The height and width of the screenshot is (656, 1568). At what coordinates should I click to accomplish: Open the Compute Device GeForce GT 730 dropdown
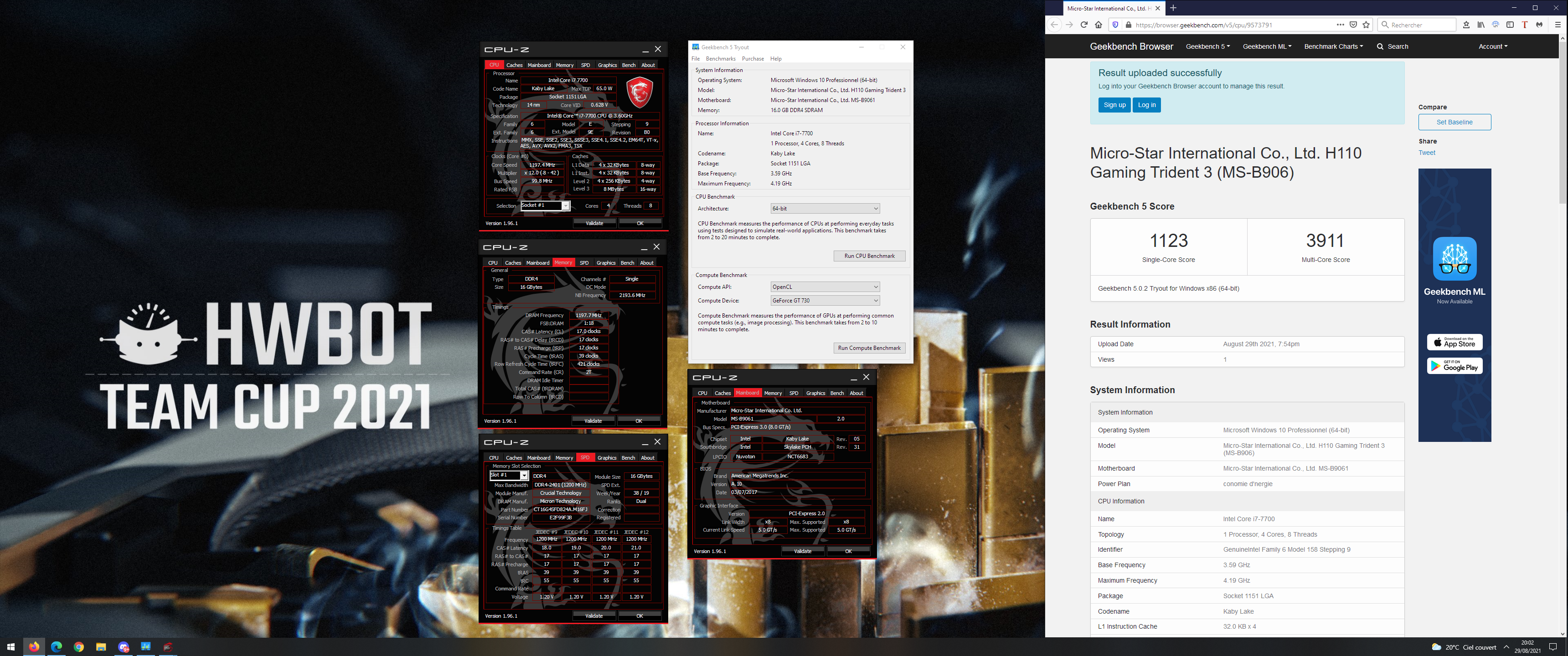point(825,301)
